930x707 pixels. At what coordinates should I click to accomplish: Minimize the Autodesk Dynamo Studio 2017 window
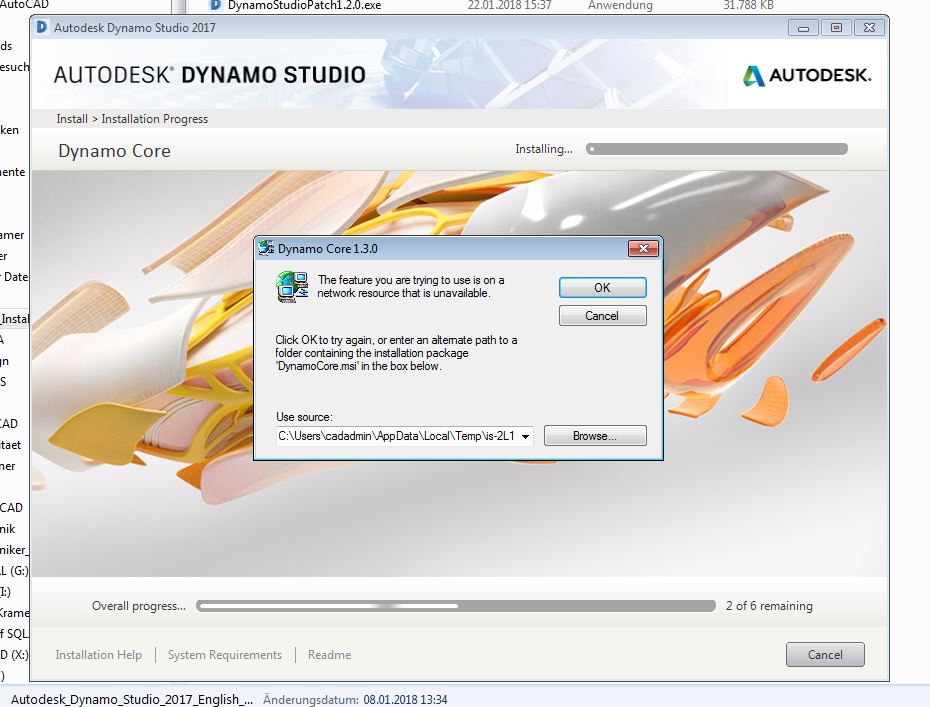point(804,28)
